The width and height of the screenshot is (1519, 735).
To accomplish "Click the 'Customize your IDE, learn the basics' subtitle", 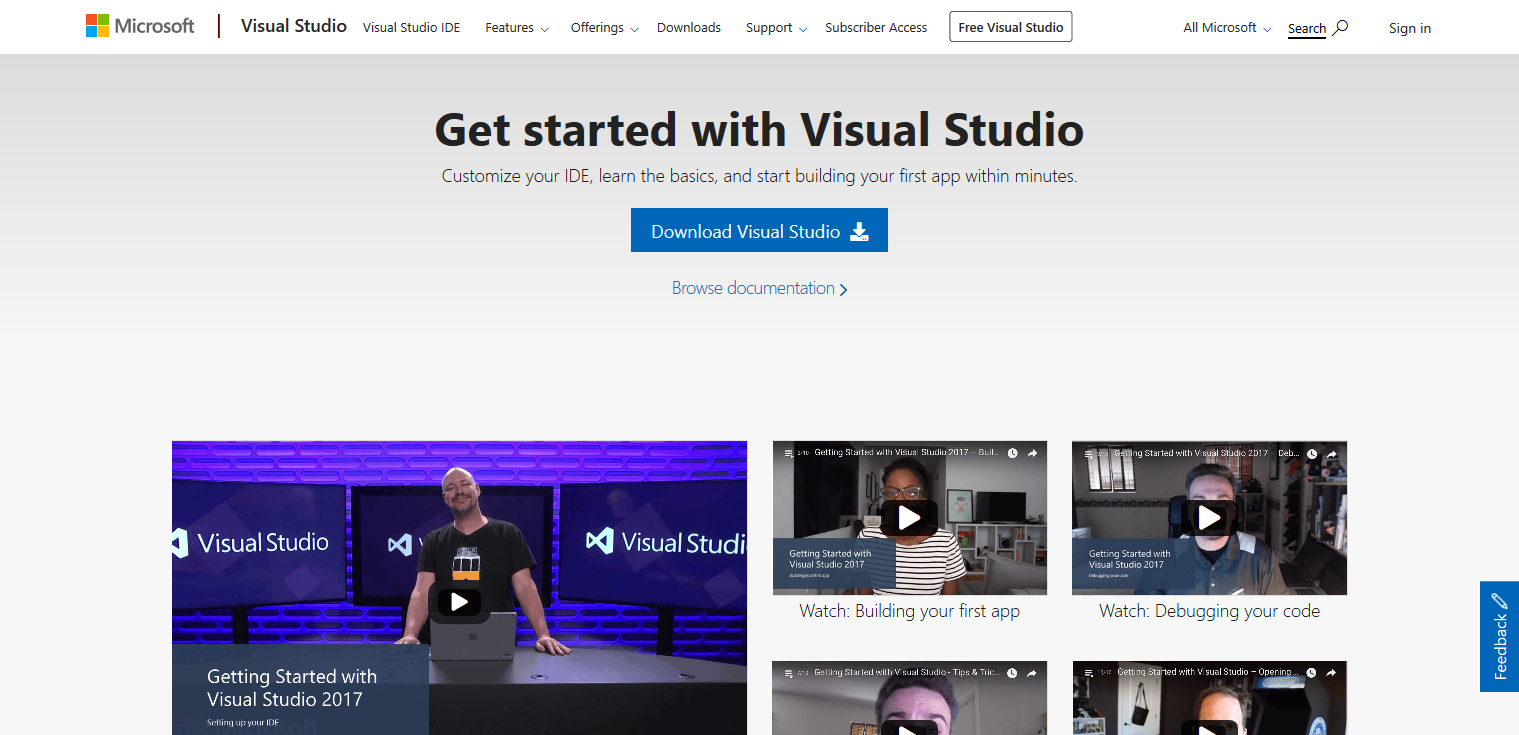I will [759, 176].
